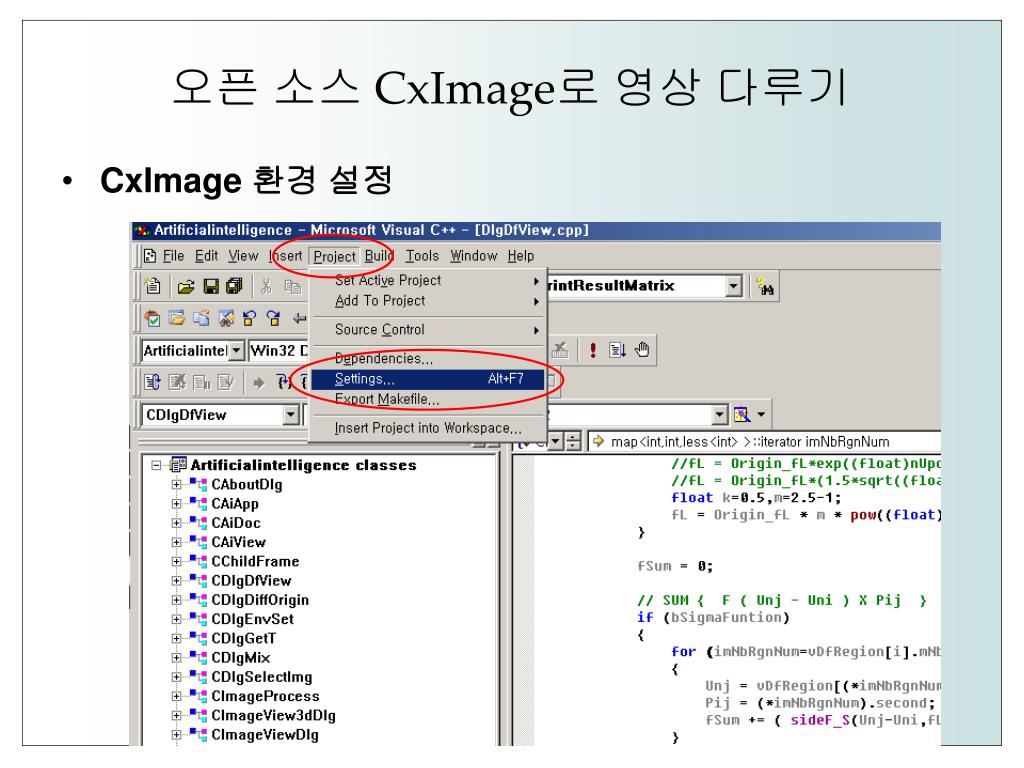Viewport: 1024px width, 768px height.
Task: Select Export Makefile... entry
Action: point(428,399)
